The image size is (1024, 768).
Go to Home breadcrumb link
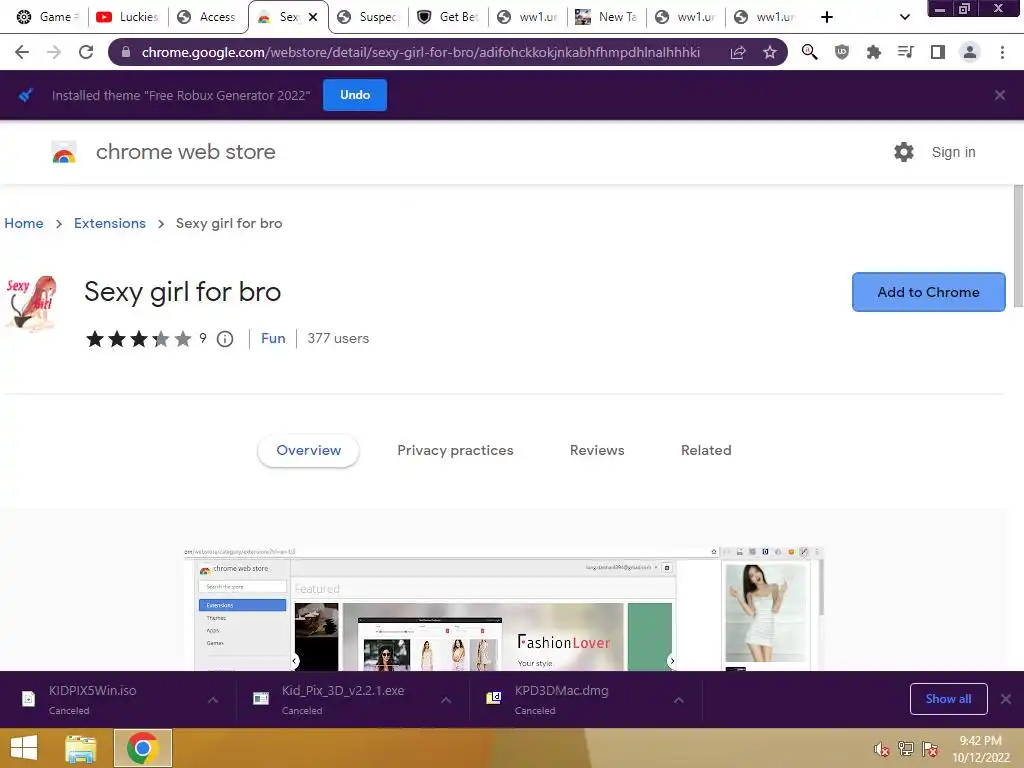[24, 223]
